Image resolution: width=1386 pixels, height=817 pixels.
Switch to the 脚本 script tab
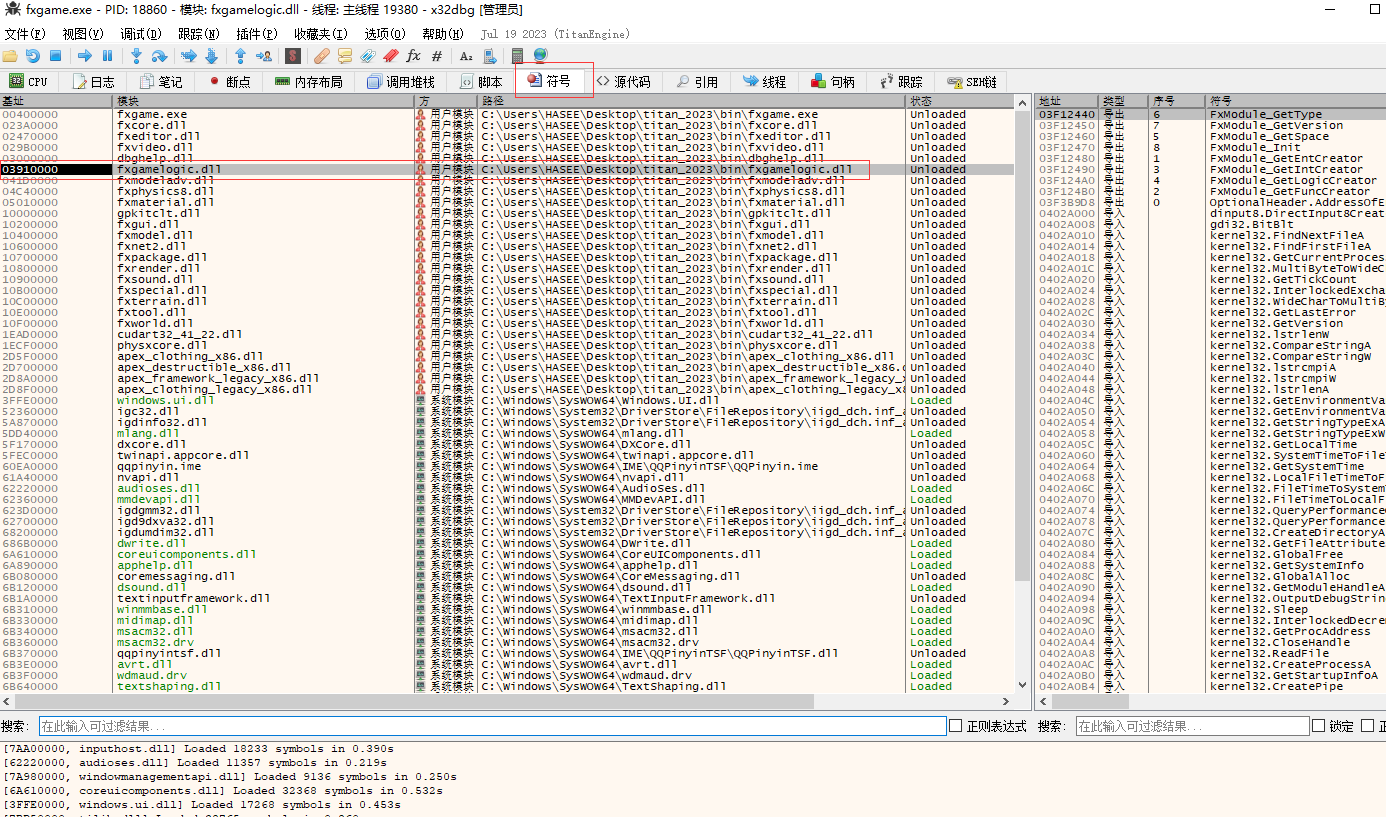click(x=481, y=82)
